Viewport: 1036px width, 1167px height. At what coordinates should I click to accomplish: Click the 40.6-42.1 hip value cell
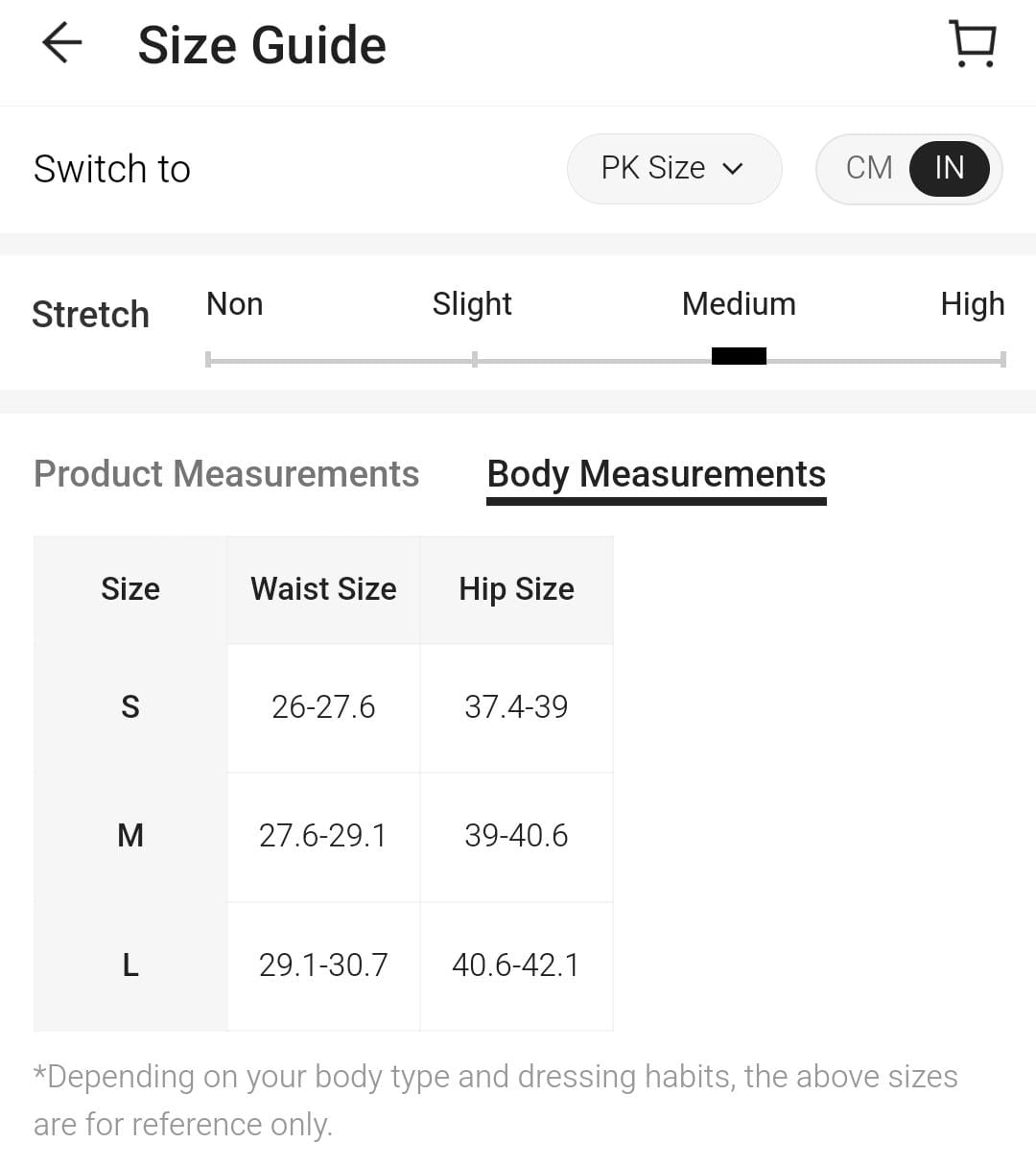coord(516,965)
